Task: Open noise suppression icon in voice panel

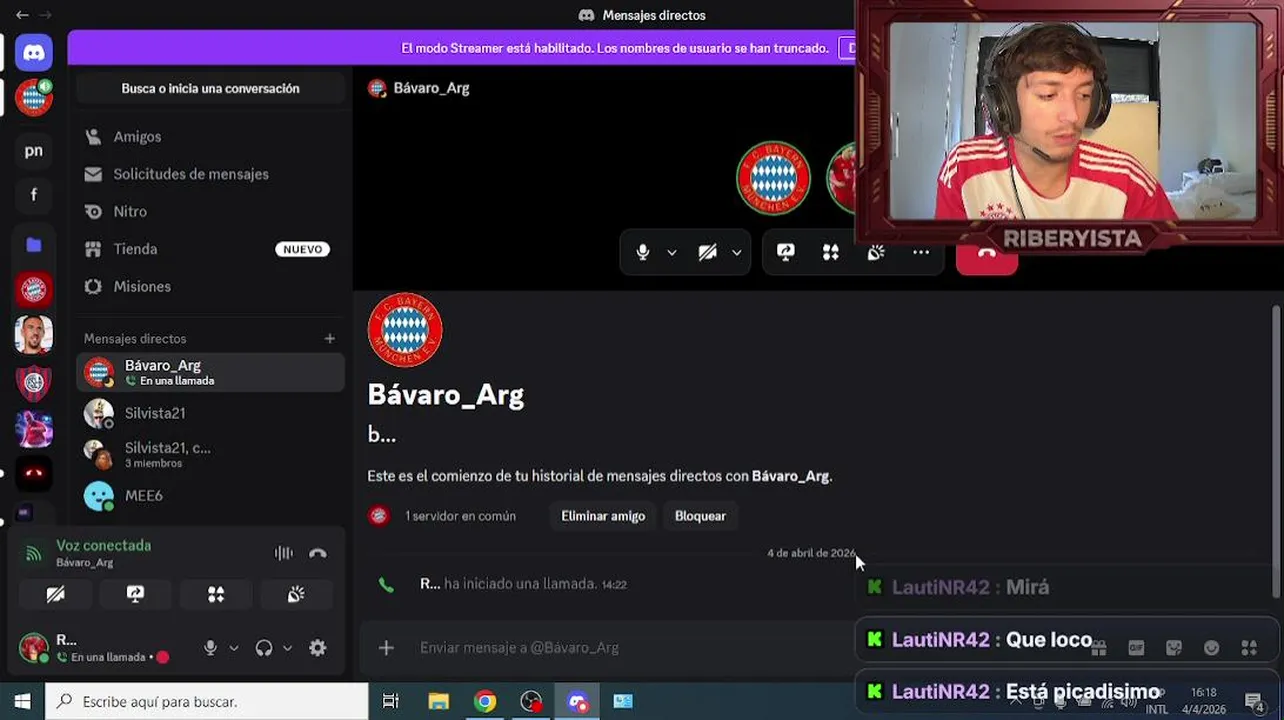Action: (284, 553)
